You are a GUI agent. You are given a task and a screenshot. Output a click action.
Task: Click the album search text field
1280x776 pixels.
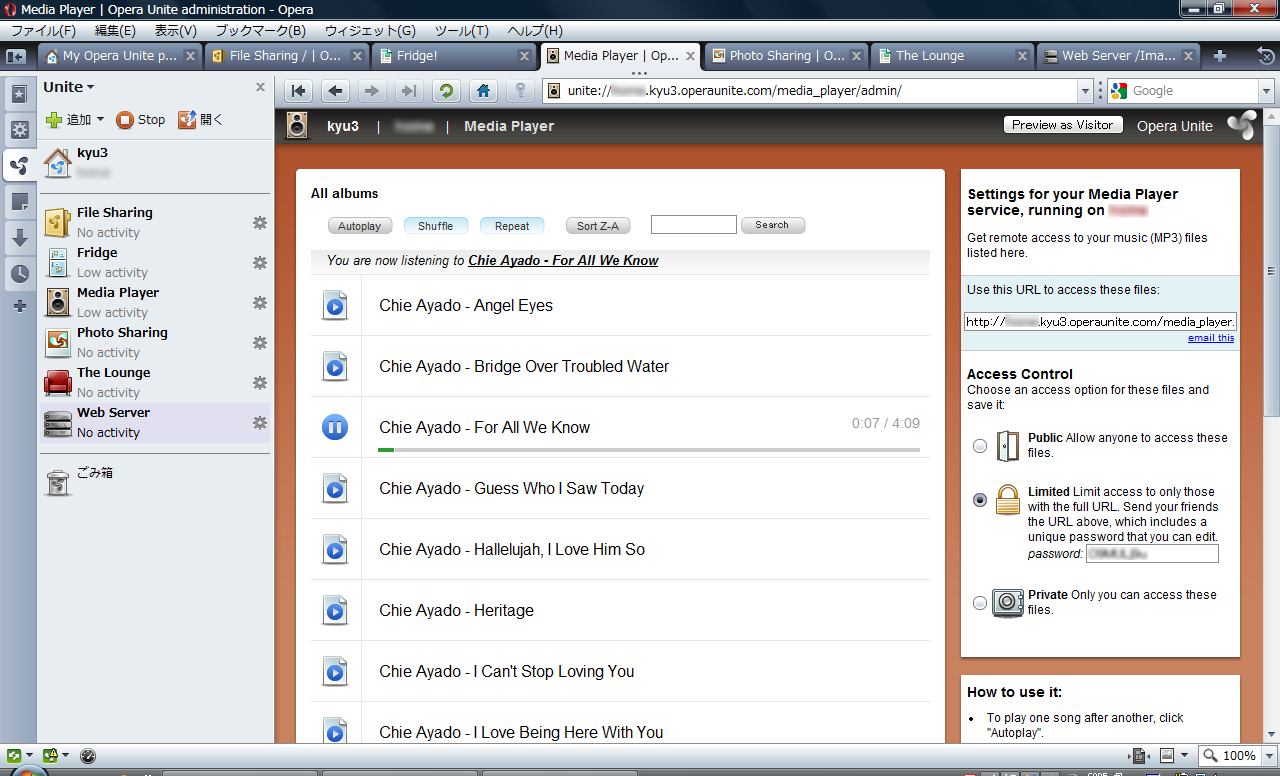693,225
